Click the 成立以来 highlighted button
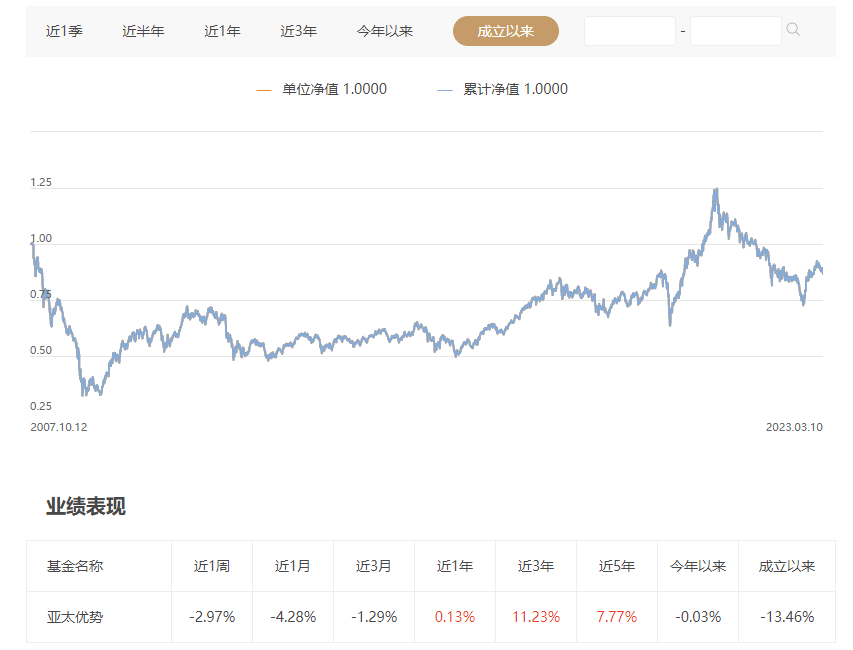 (x=505, y=31)
